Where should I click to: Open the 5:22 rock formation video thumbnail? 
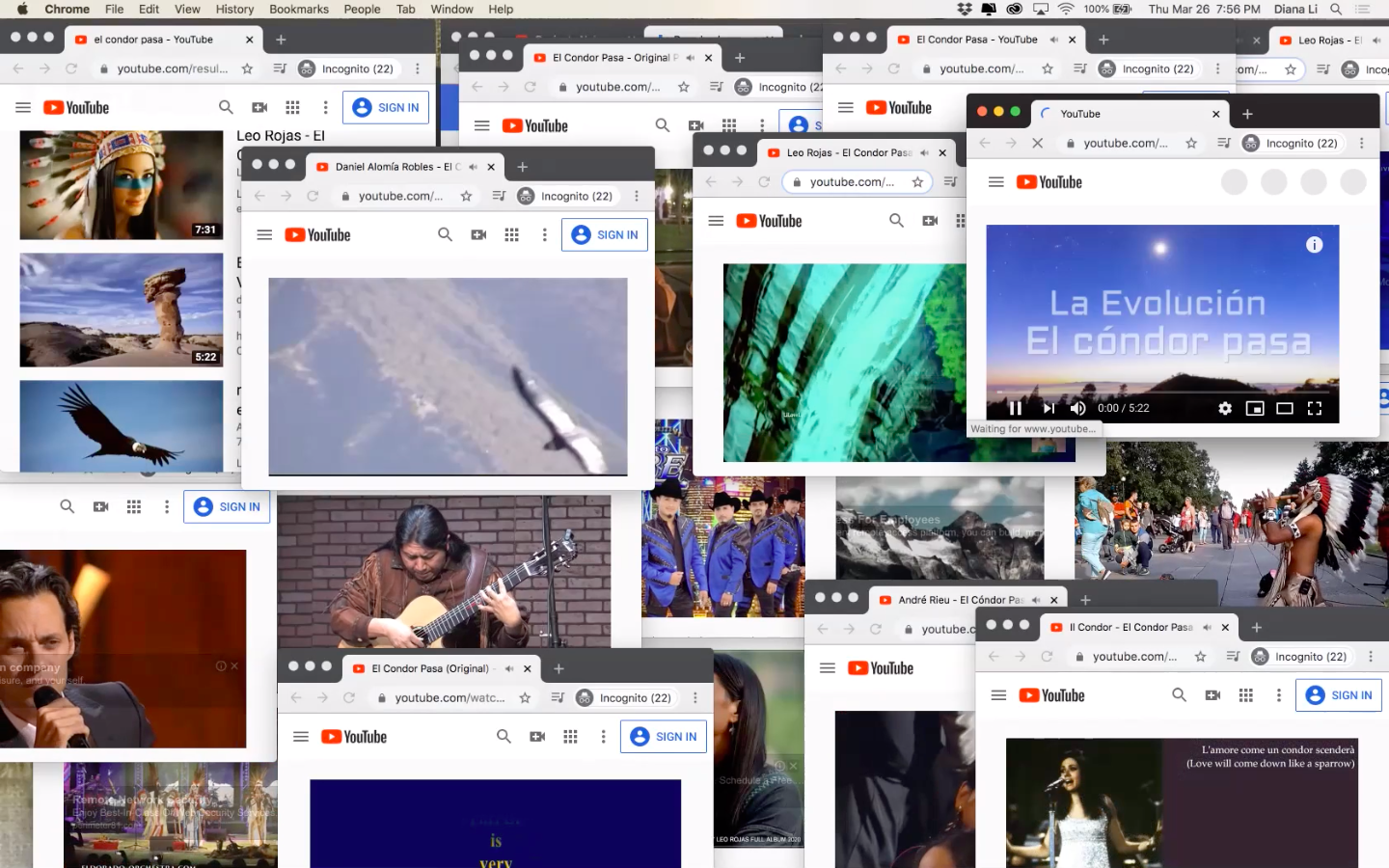coord(122,310)
